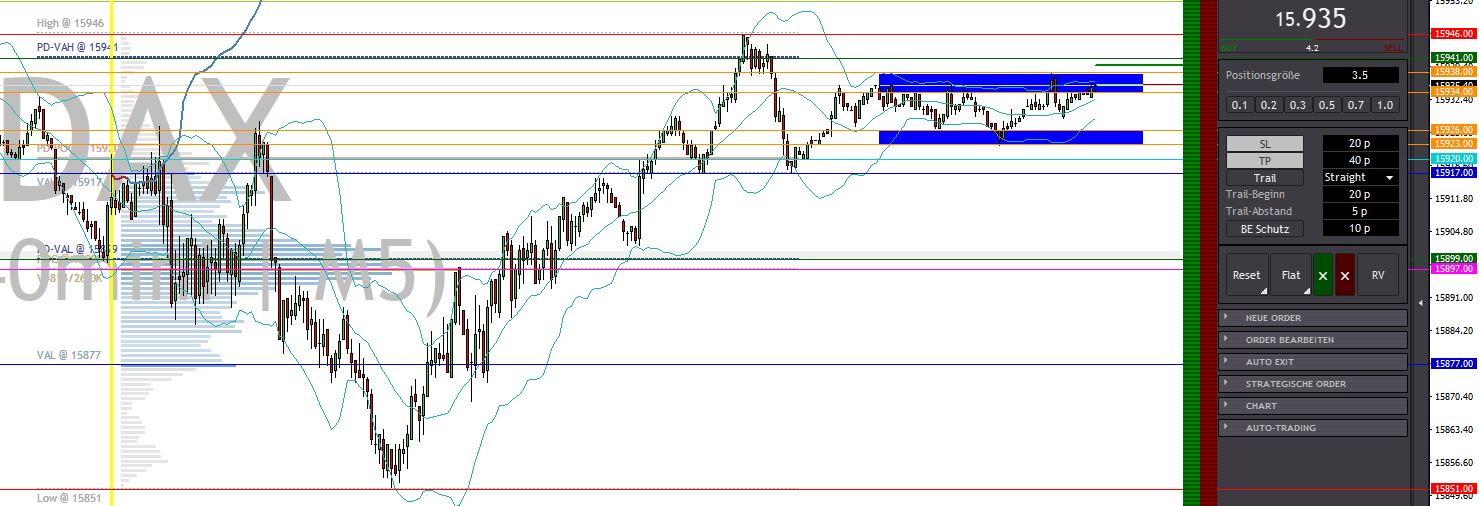Collapse the order panel with the side arrow

click(1421, 301)
